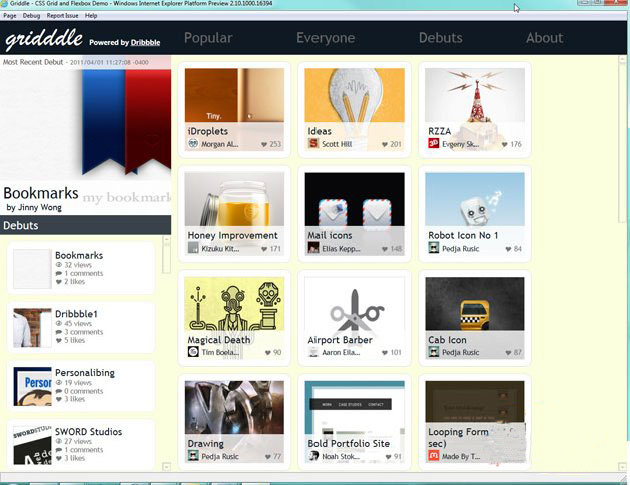Click the Debuts list scroll down arrow
The width and height of the screenshot is (630, 485).
(x=166, y=466)
